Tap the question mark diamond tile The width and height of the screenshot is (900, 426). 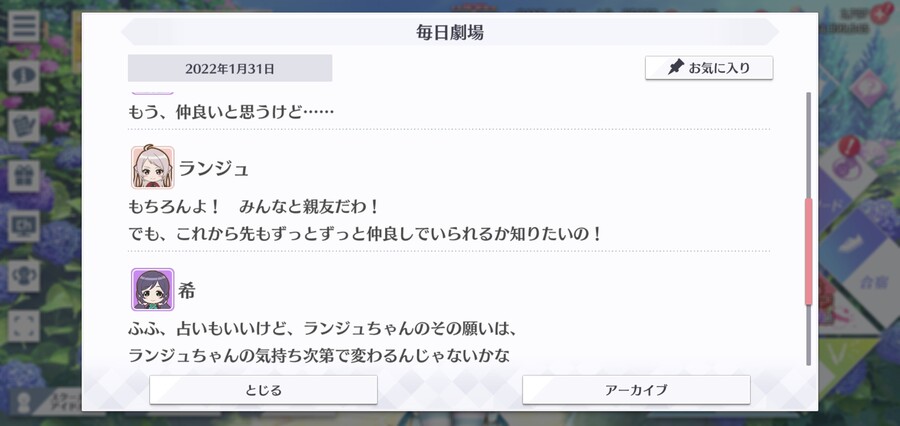click(868, 88)
